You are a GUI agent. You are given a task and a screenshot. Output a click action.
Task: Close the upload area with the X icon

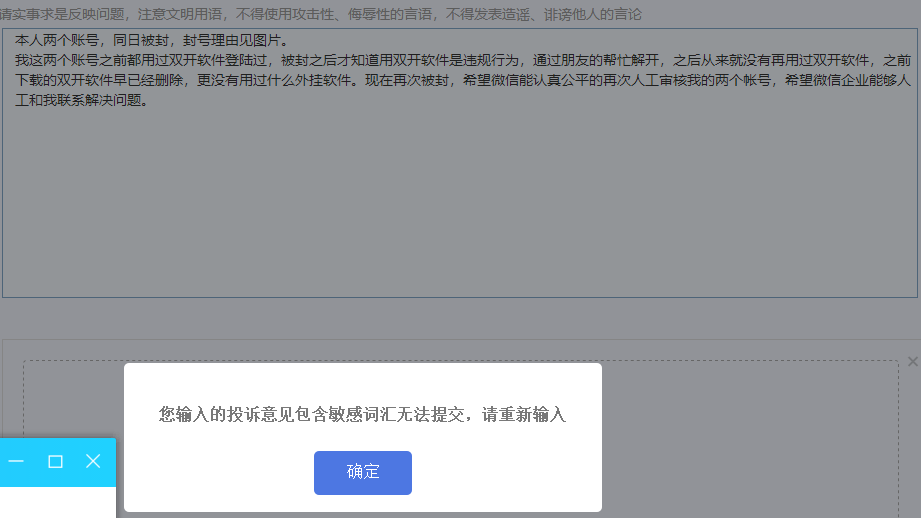(912, 362)
